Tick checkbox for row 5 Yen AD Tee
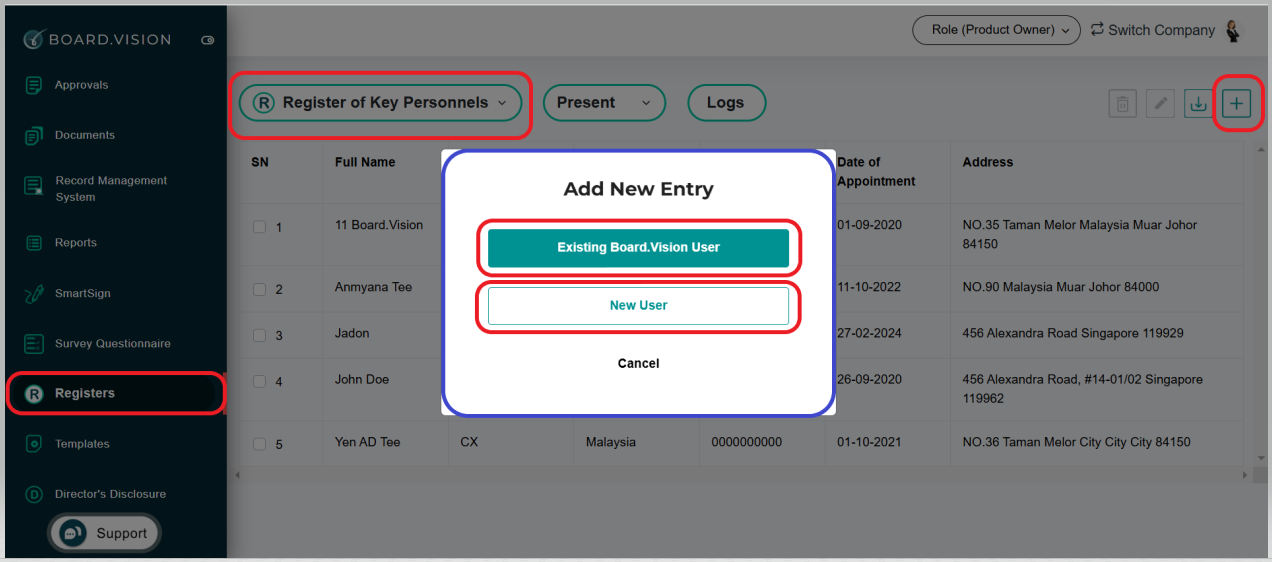 pos(259,444)
